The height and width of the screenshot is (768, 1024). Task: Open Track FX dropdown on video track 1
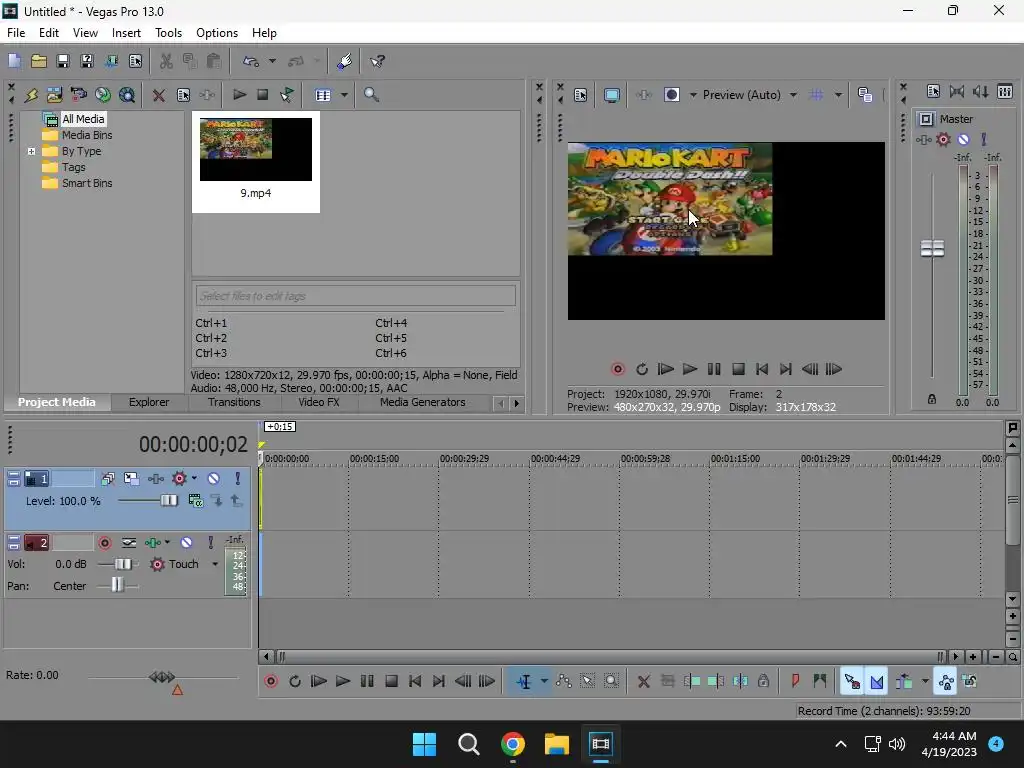(194, 479)
